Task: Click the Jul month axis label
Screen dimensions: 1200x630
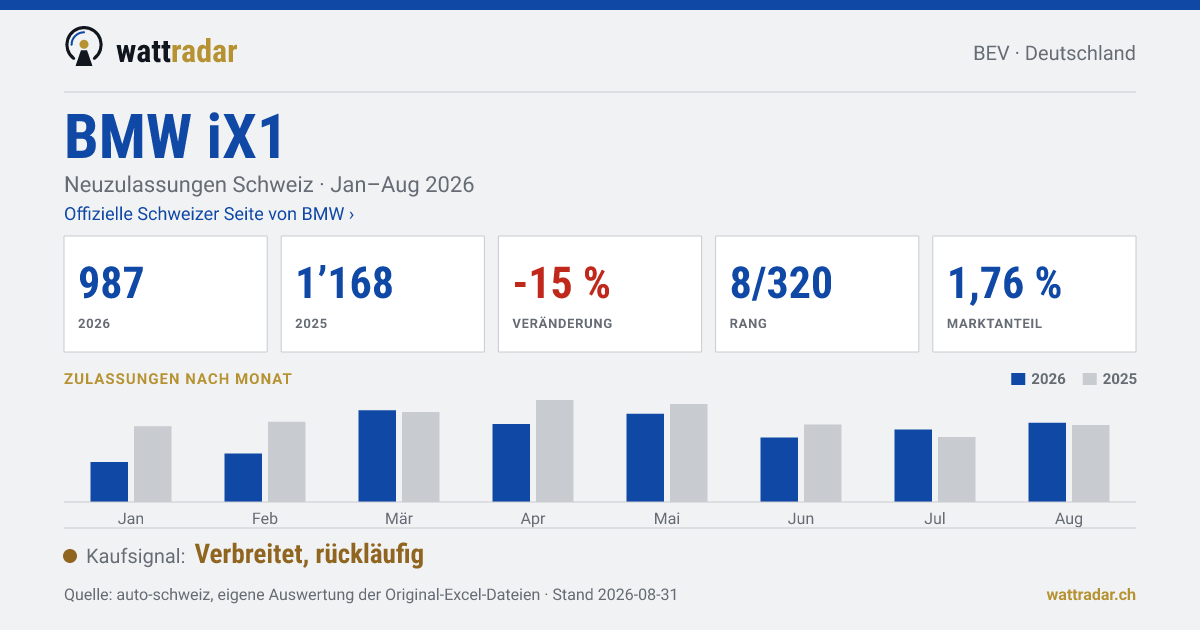Action: pos(935,518)
